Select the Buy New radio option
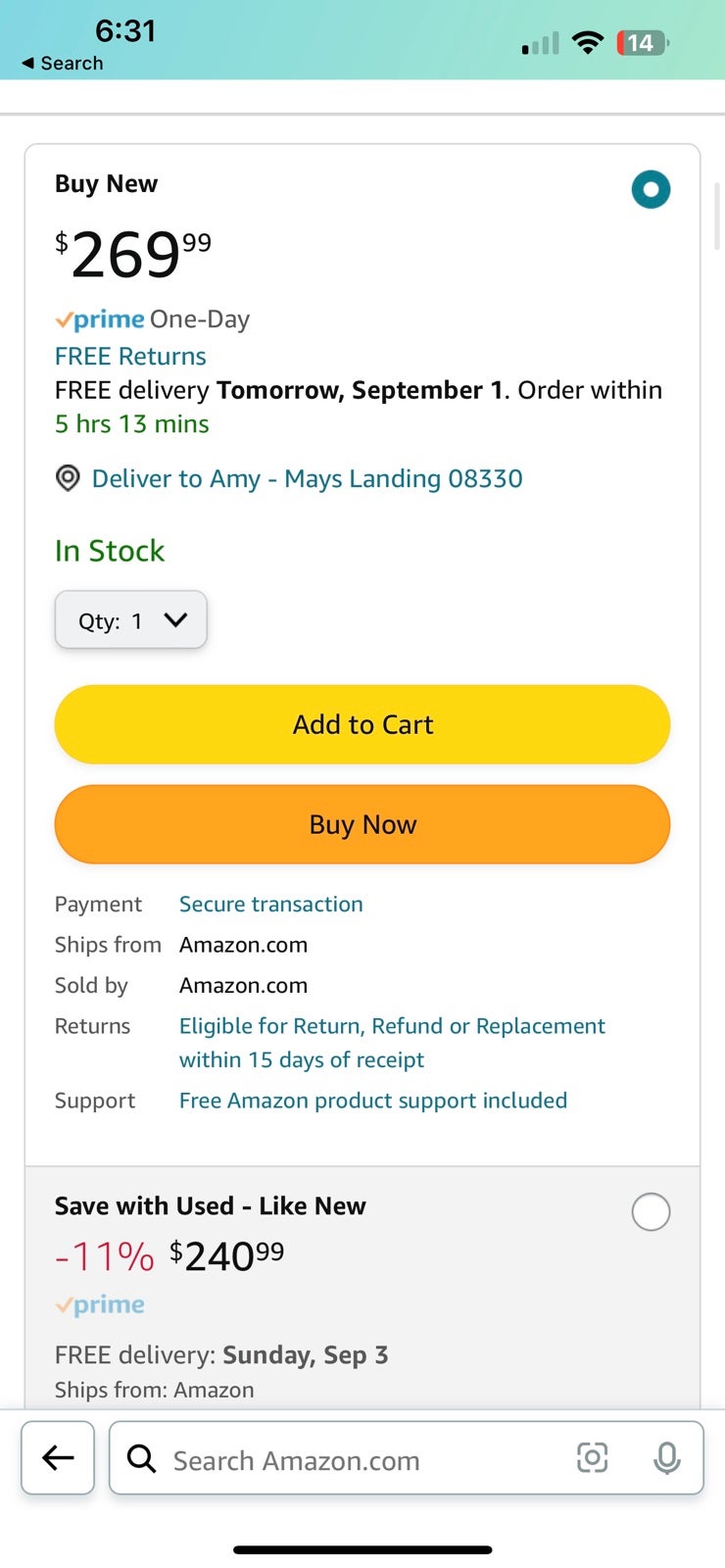 (x=651, y=189)
